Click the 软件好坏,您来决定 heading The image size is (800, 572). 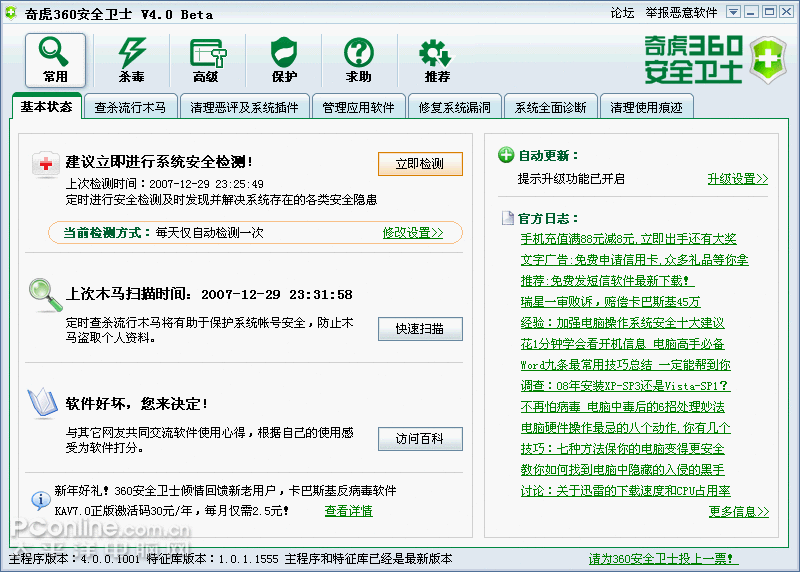[136, 404]
